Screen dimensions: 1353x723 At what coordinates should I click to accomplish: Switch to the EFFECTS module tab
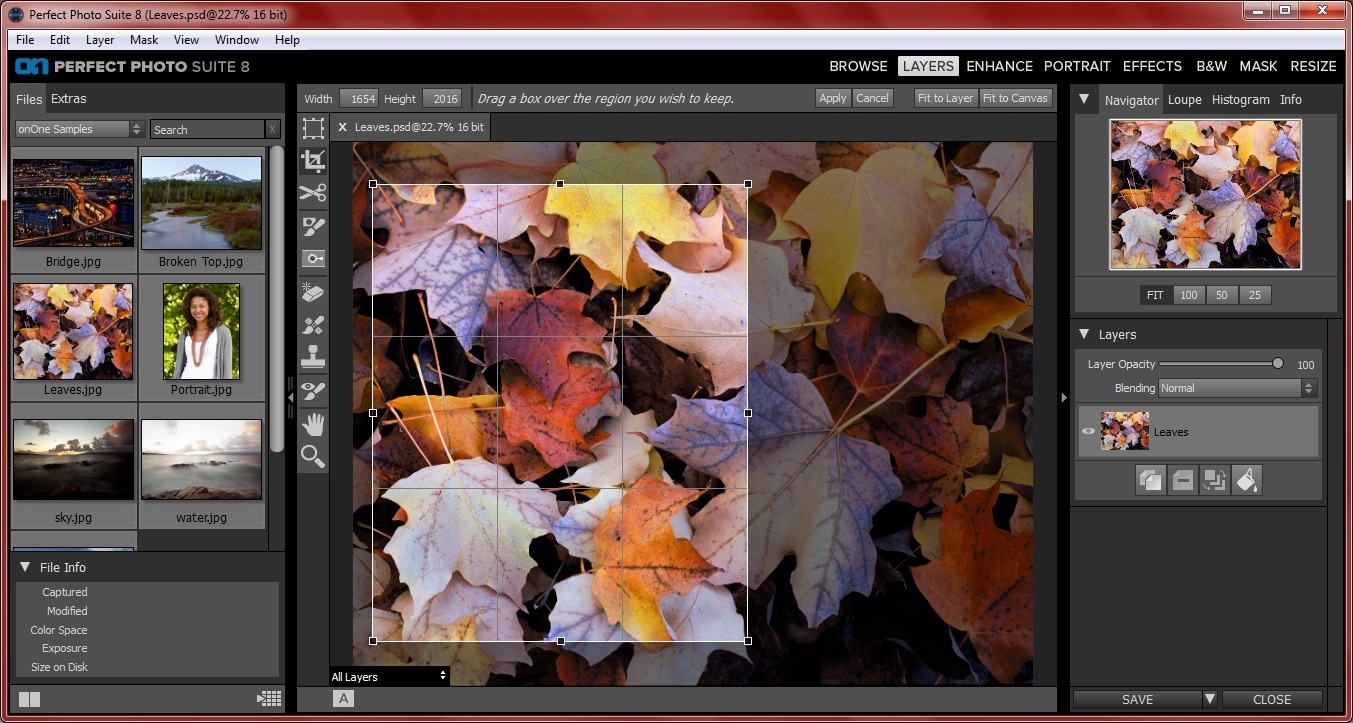pyautogui.click(x=1152, y=66)
